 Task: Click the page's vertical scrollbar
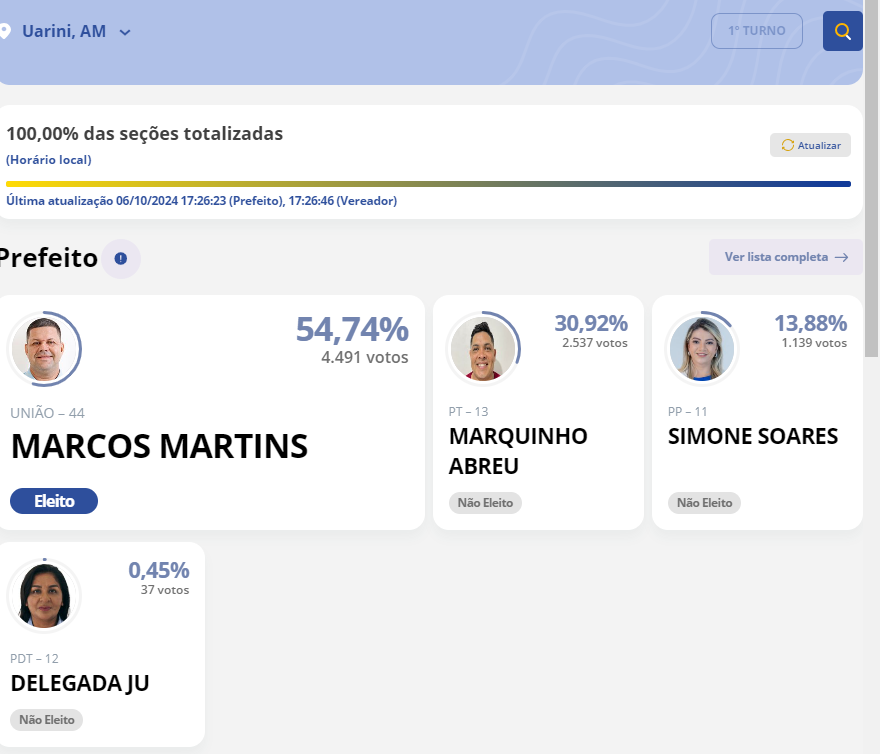tap(871, 200)
